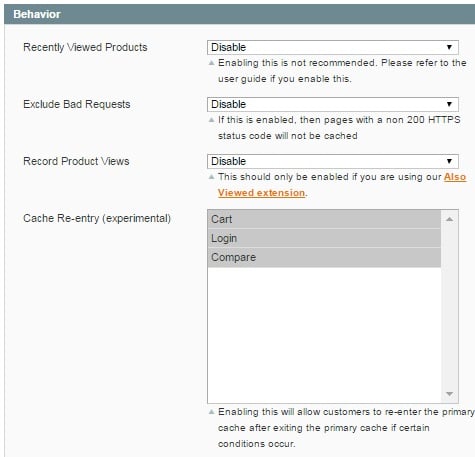Open the Record Product Views dropdown
Viewport: 475px width, 457px height.
tap(333, 161)
